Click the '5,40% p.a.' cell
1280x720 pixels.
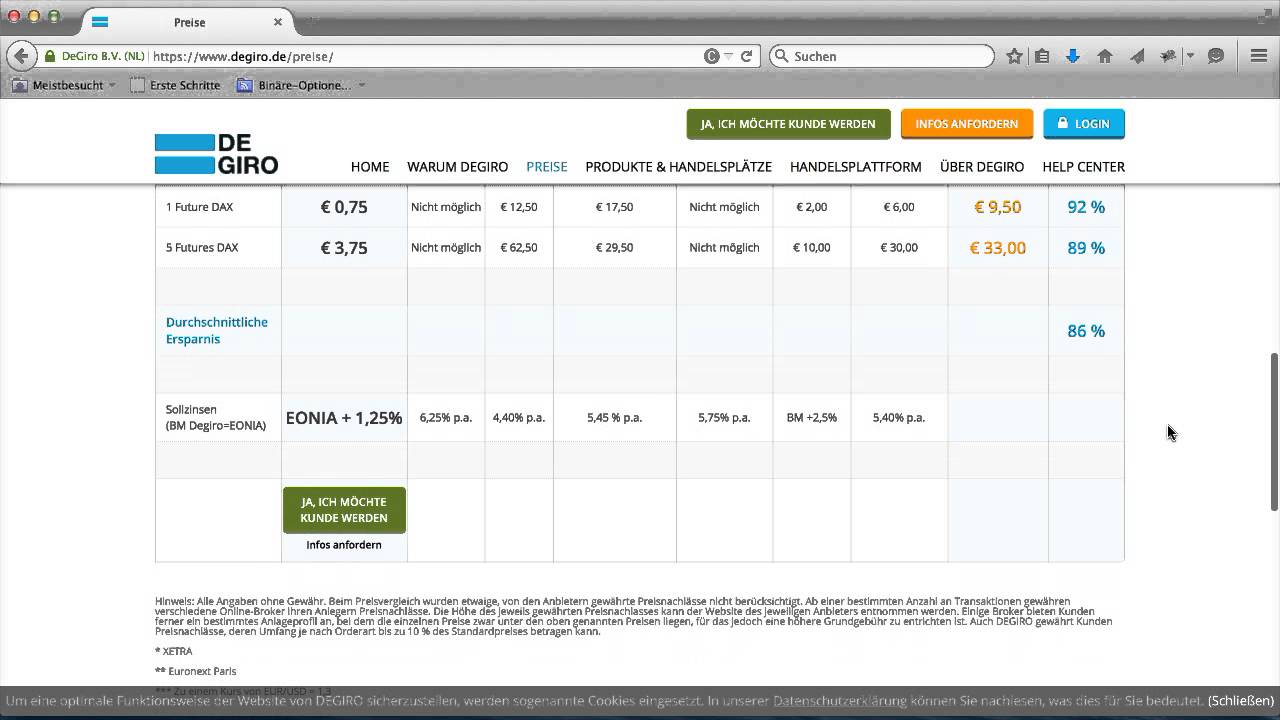tap(899, 418)
